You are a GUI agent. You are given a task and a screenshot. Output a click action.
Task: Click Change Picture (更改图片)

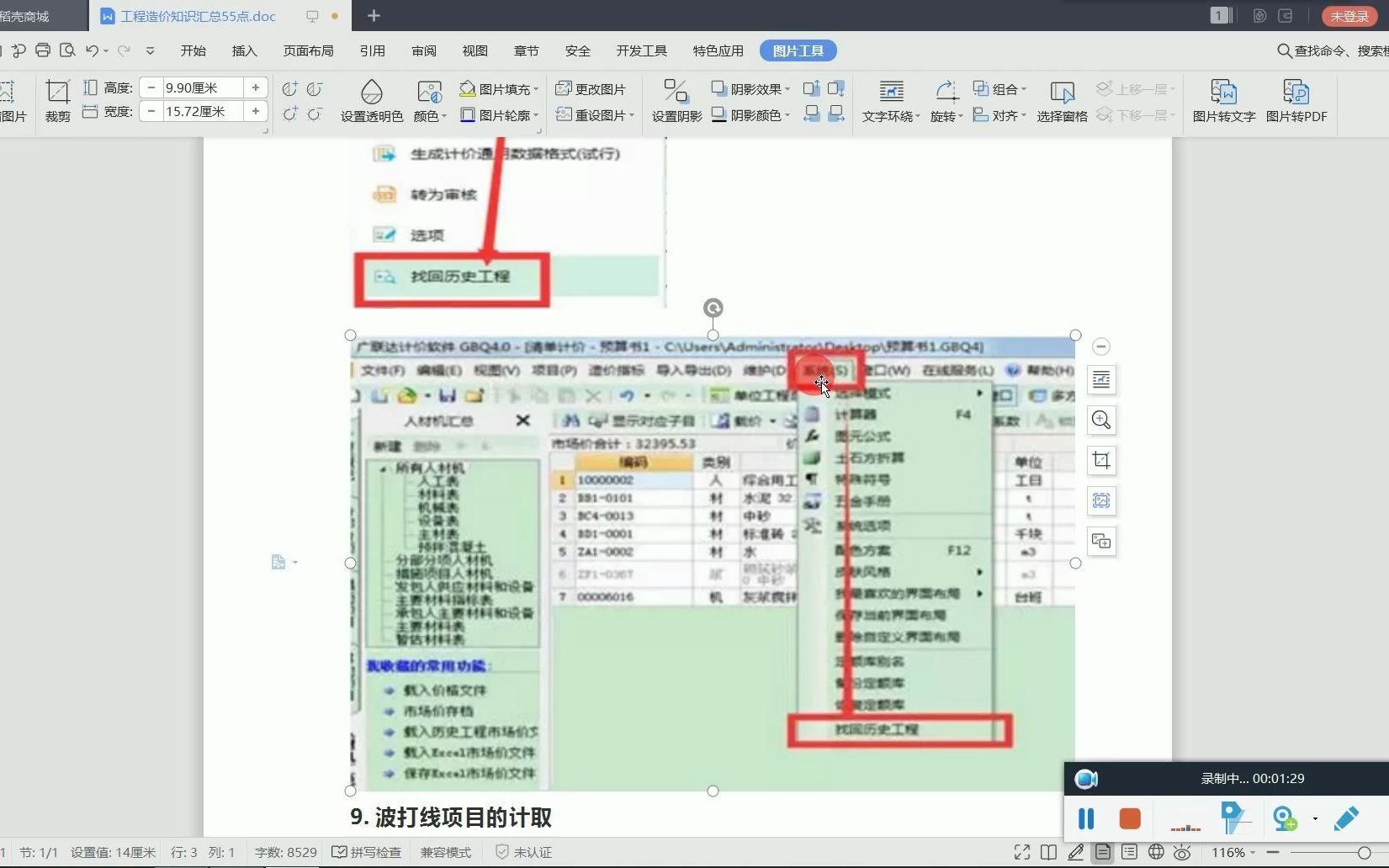click(591, 89)
